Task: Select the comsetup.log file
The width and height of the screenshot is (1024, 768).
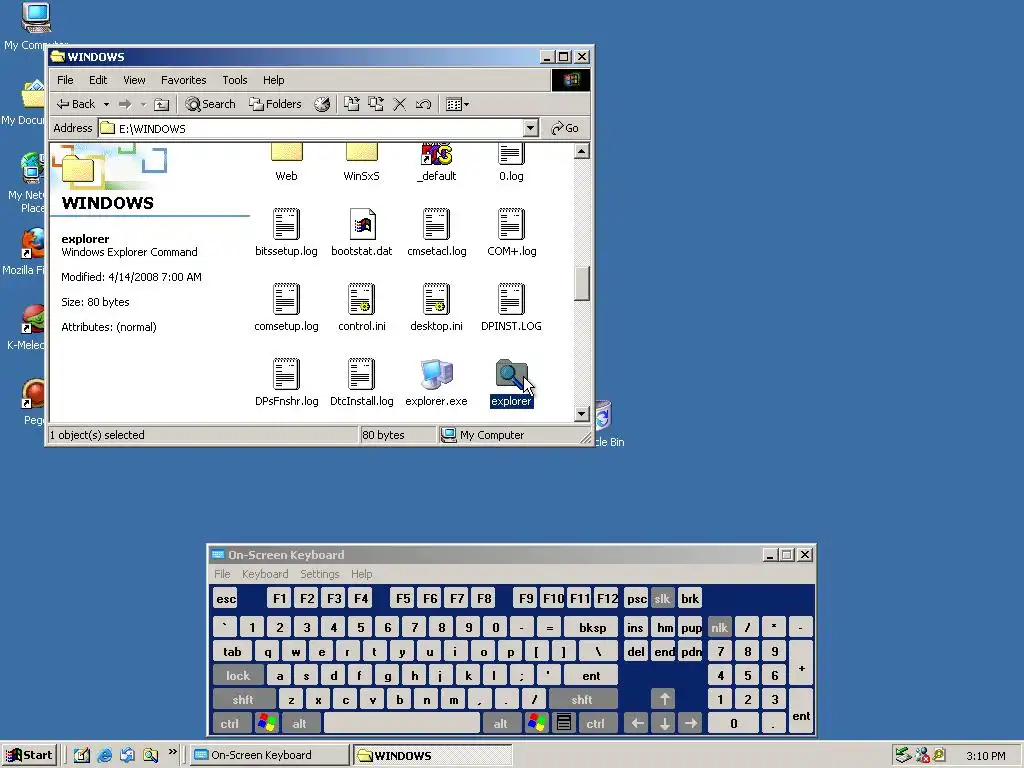Action: point(286,307)
